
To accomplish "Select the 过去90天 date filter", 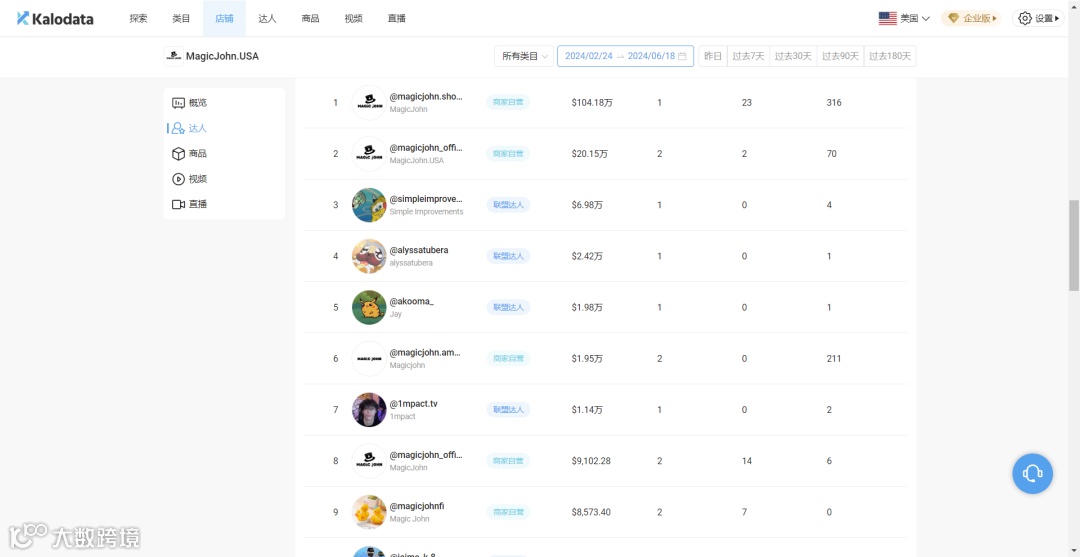I will [840, 56].
